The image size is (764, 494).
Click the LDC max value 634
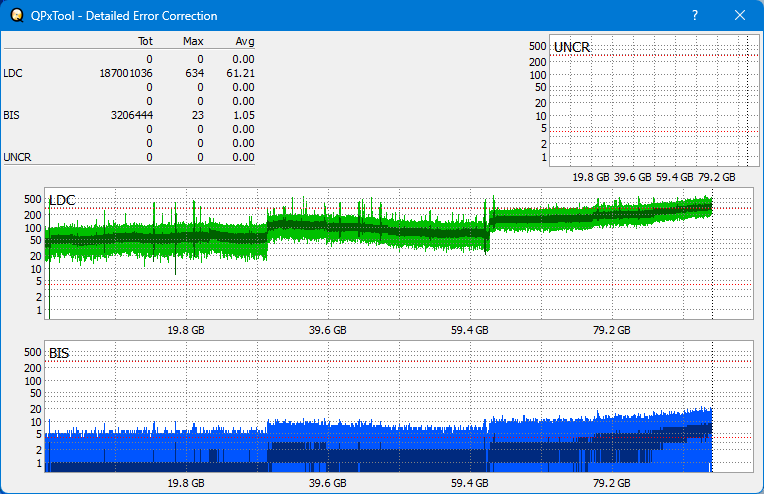pos(194,73)
